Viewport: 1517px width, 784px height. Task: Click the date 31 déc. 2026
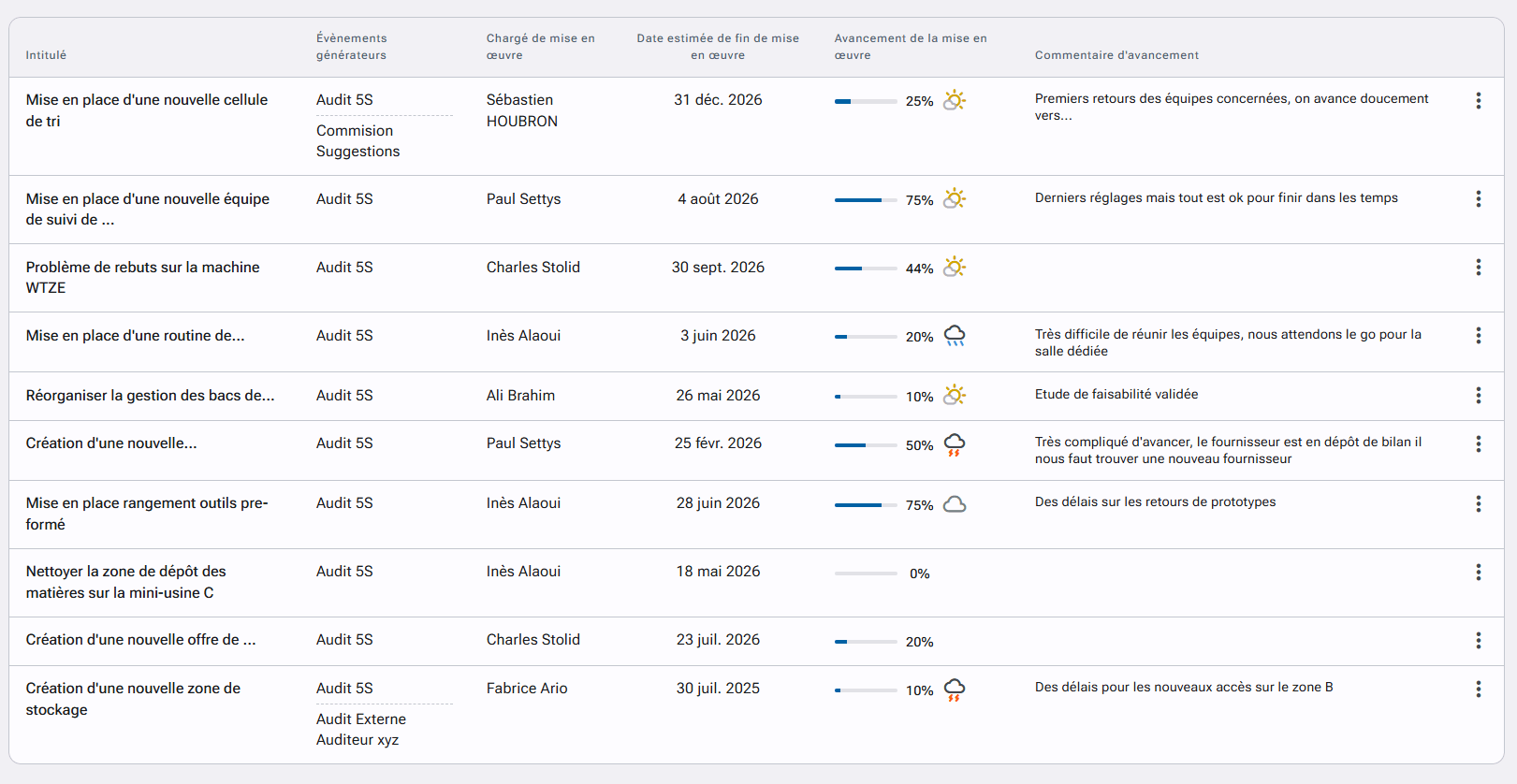[718, 100]
